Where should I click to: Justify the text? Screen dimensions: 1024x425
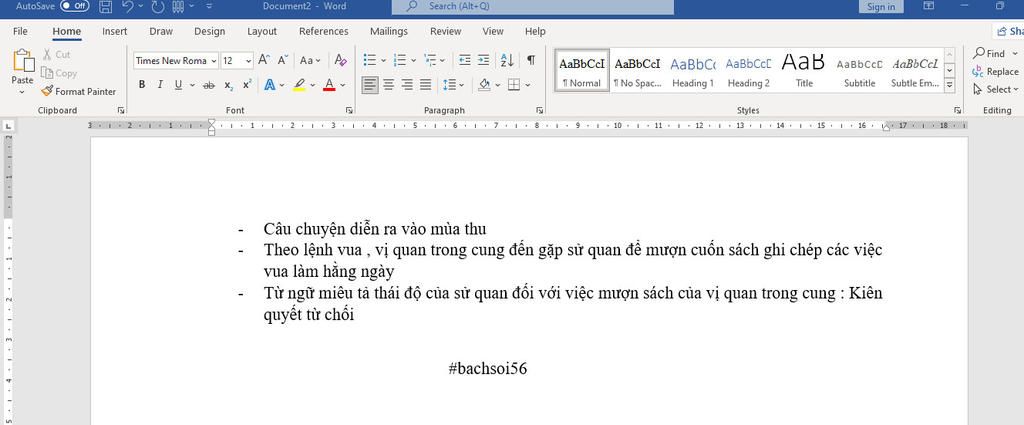(x=425, y=85)
